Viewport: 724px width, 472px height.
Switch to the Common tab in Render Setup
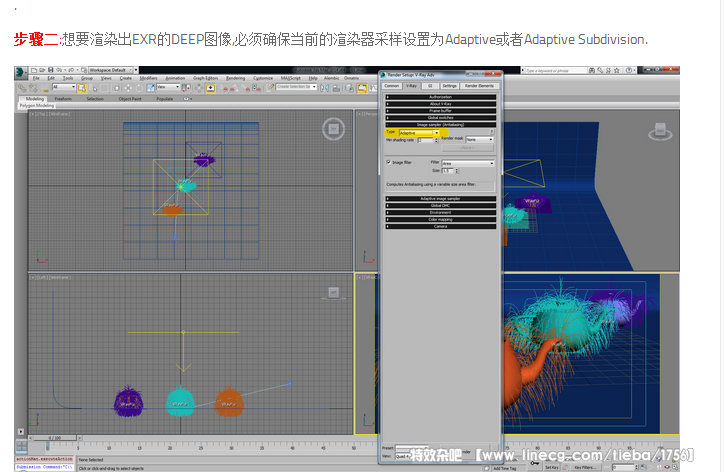coord(392,86)
